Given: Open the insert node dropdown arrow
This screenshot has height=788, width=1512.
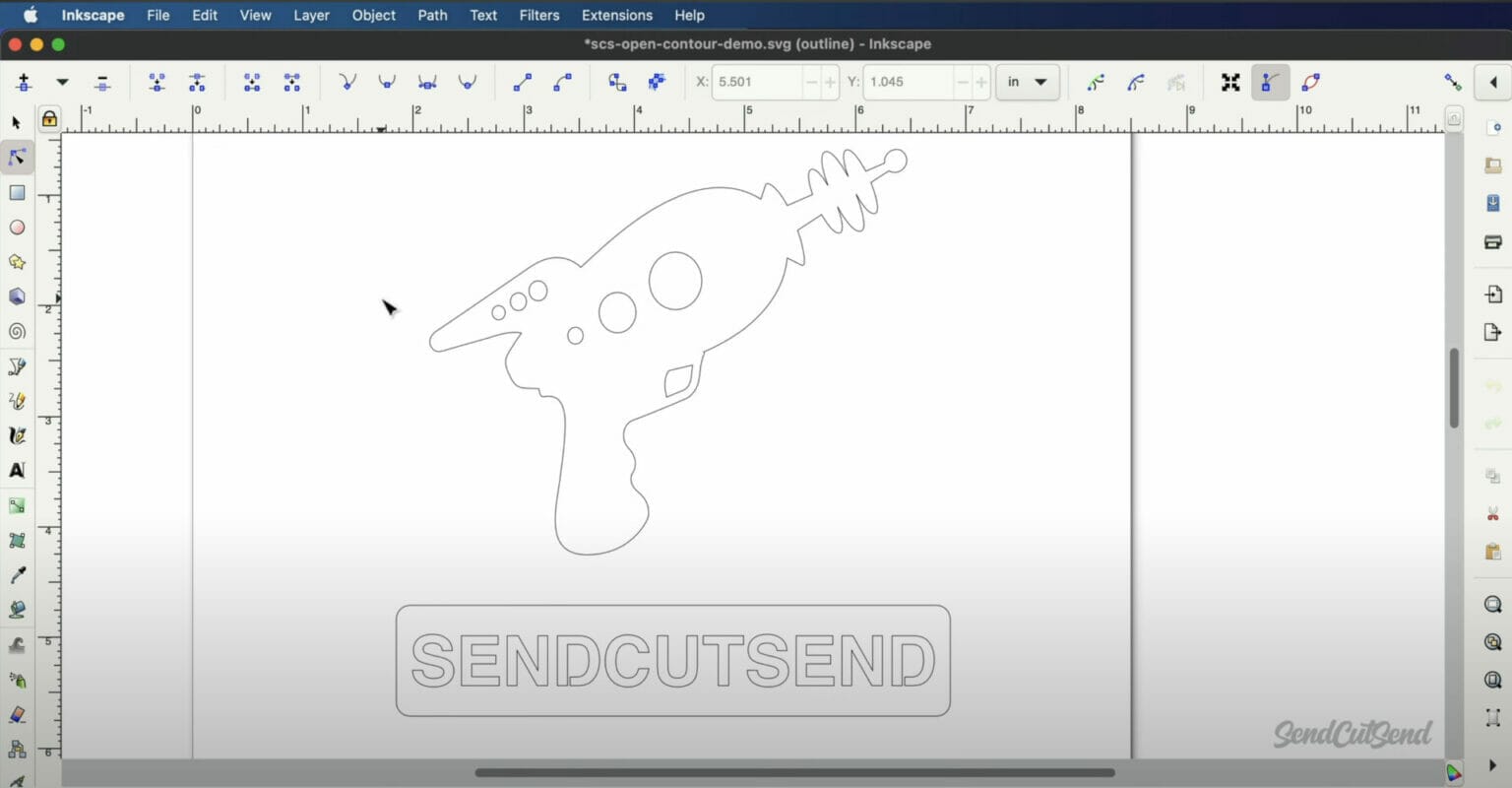Looking at the screenshot, I should 62,82.
